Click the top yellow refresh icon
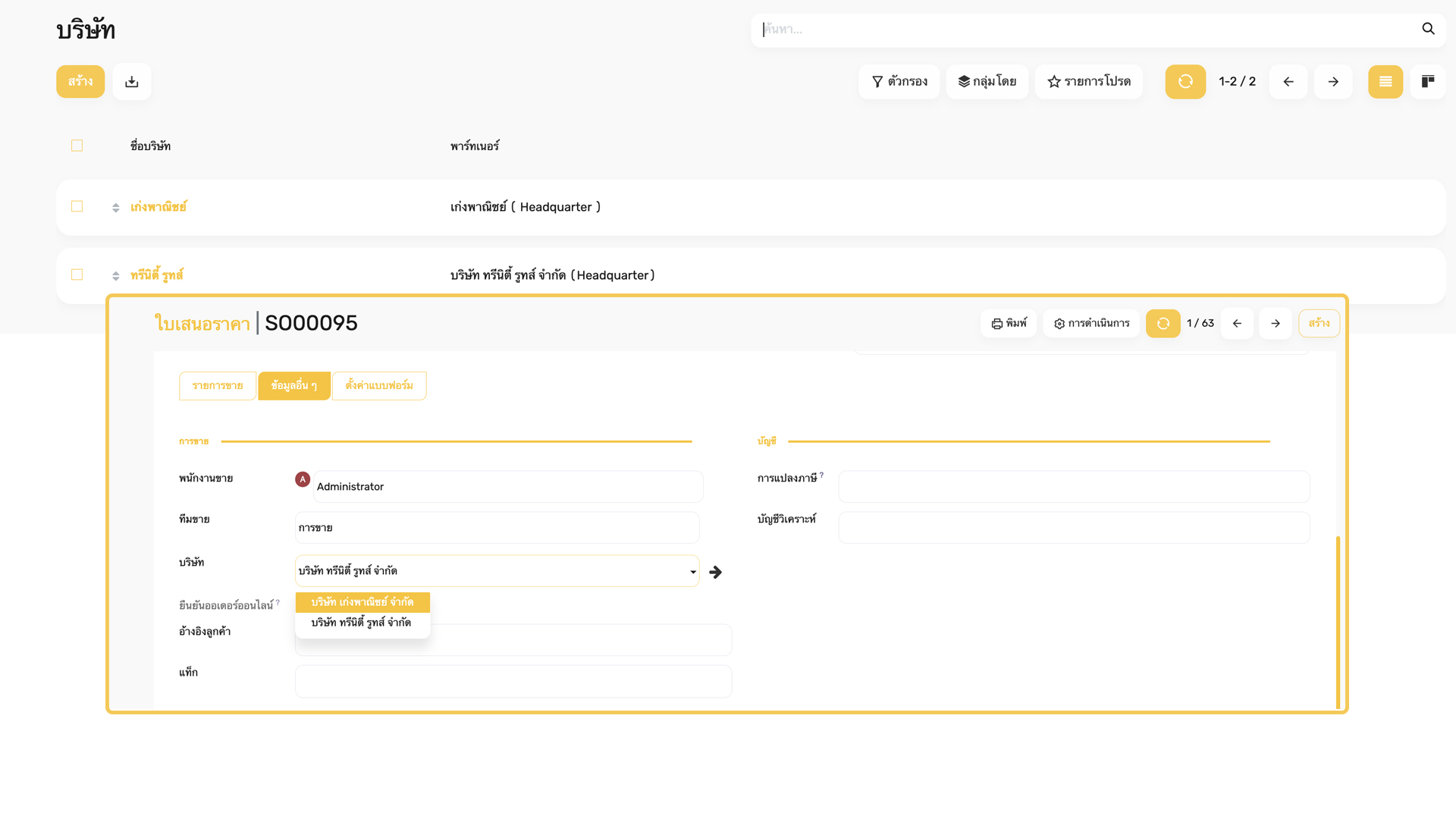The width and height of the screenshot is (1456, 819). [x=1185, y=82]
